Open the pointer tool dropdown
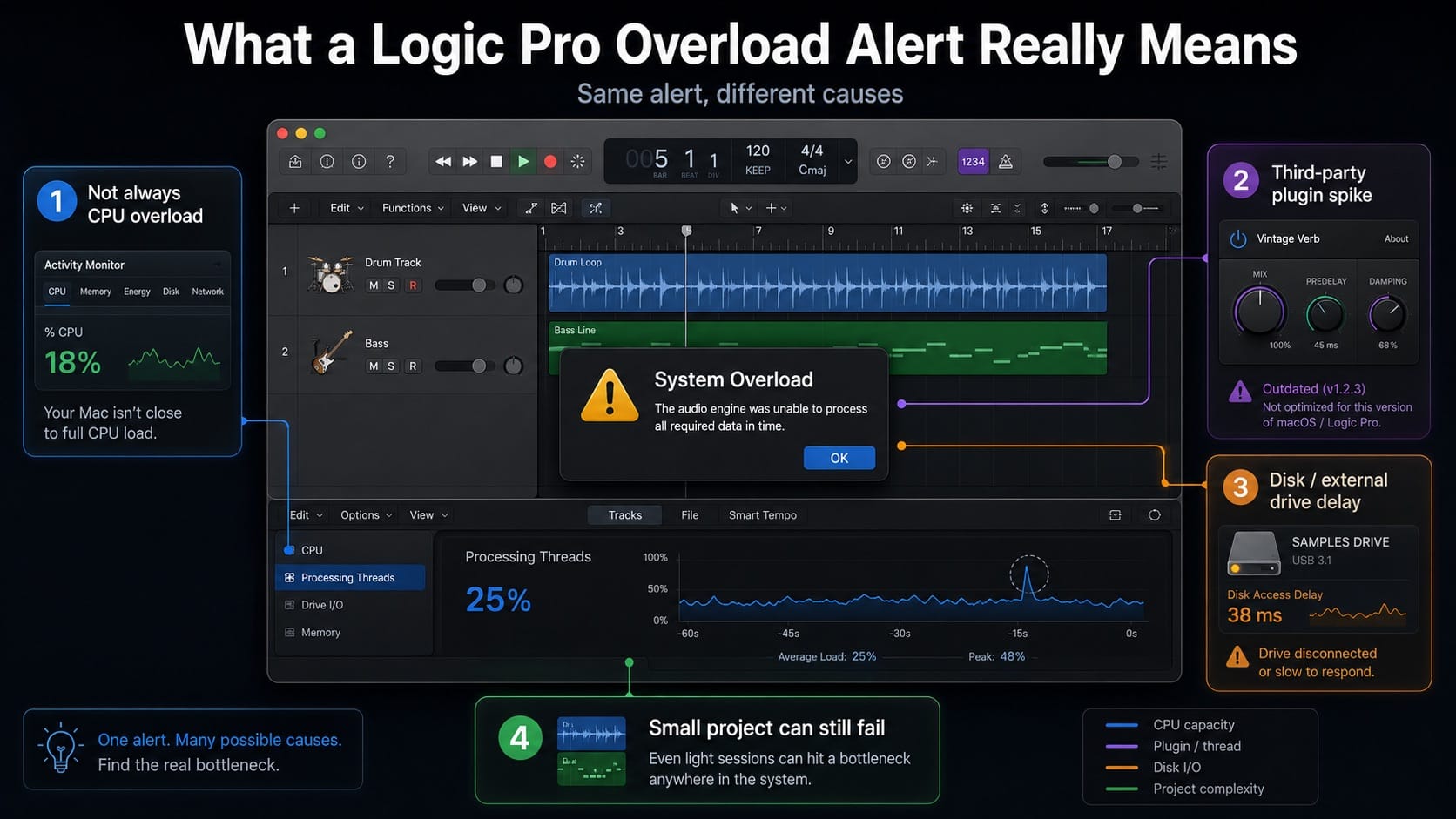Image resolution: width=1456 pixels, height=819 pixels. [740, 208]
